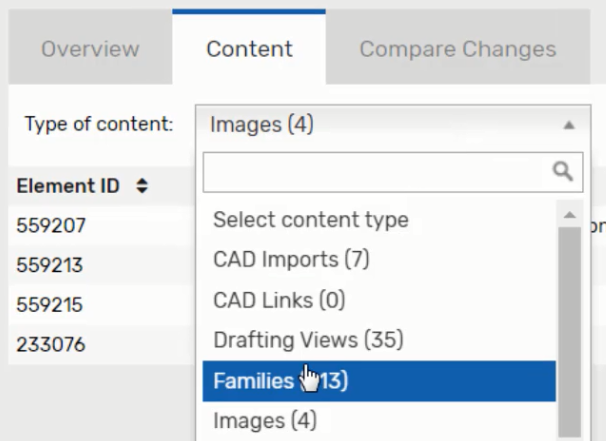
Task: Pick Drafting Views (35) in dropdown
Action: 308,340
